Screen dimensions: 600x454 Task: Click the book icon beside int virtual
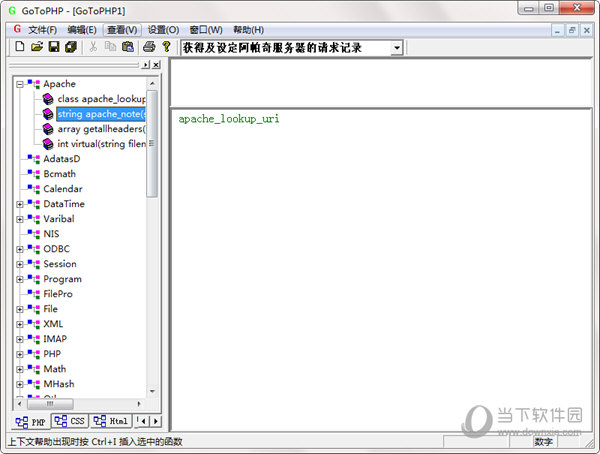(48, 144)
